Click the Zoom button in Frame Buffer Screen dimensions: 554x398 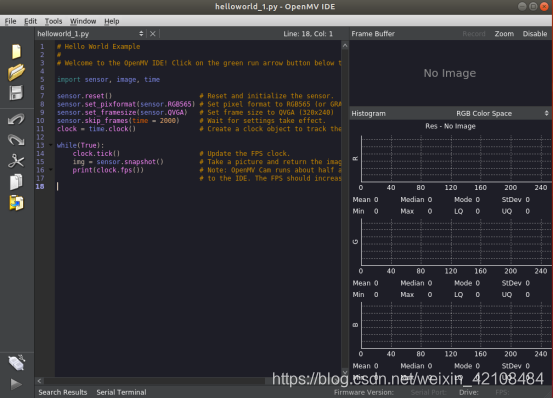click(x=504, y=34)
